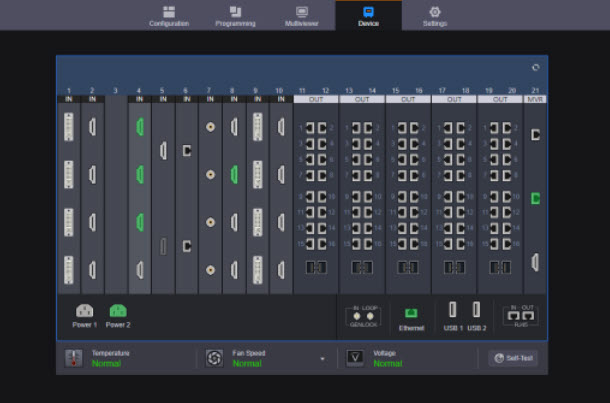Click the top green connector in slot 4

click(140, 127)
